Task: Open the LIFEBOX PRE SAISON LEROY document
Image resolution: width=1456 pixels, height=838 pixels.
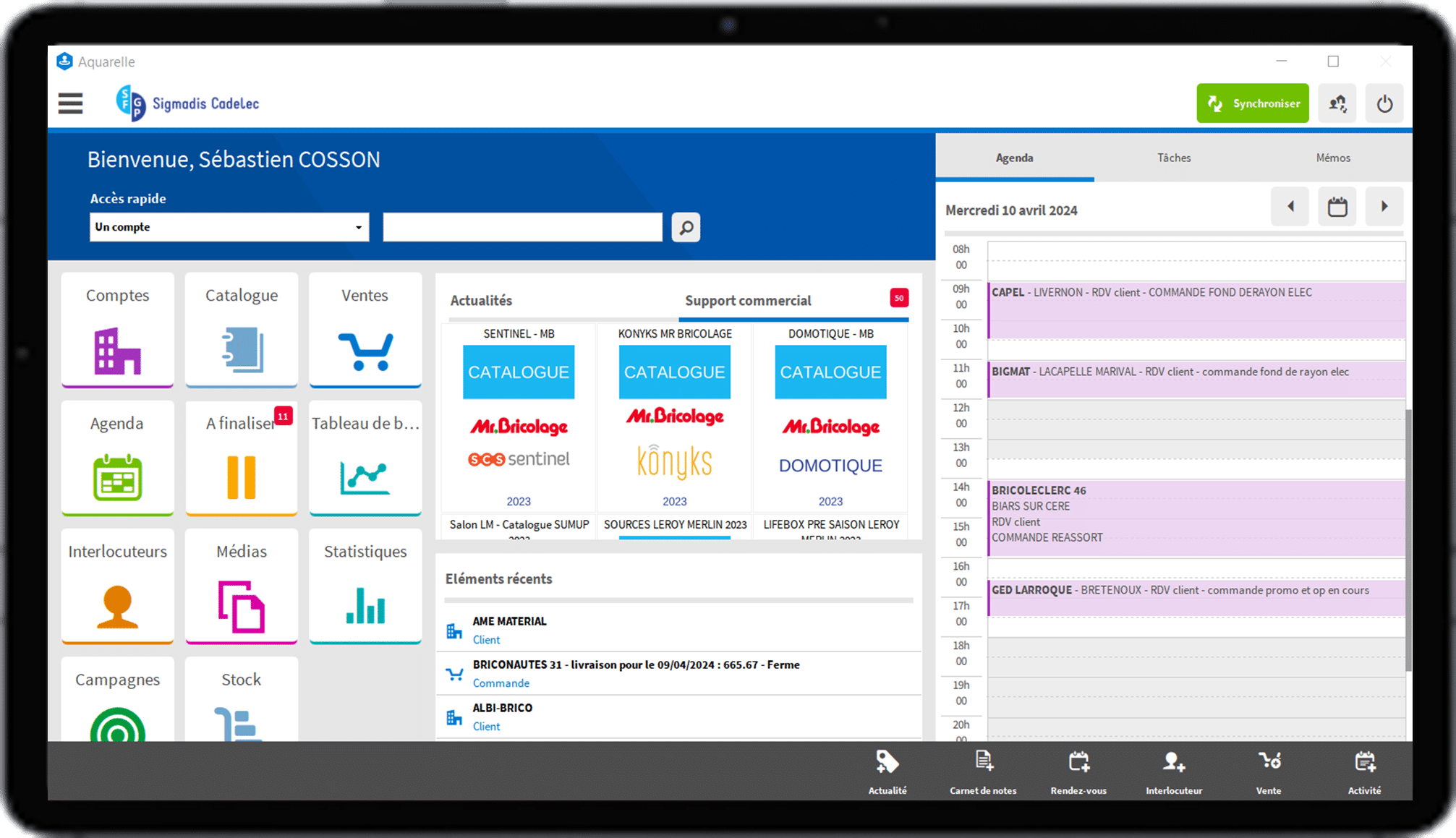Action: coord(830,528)
